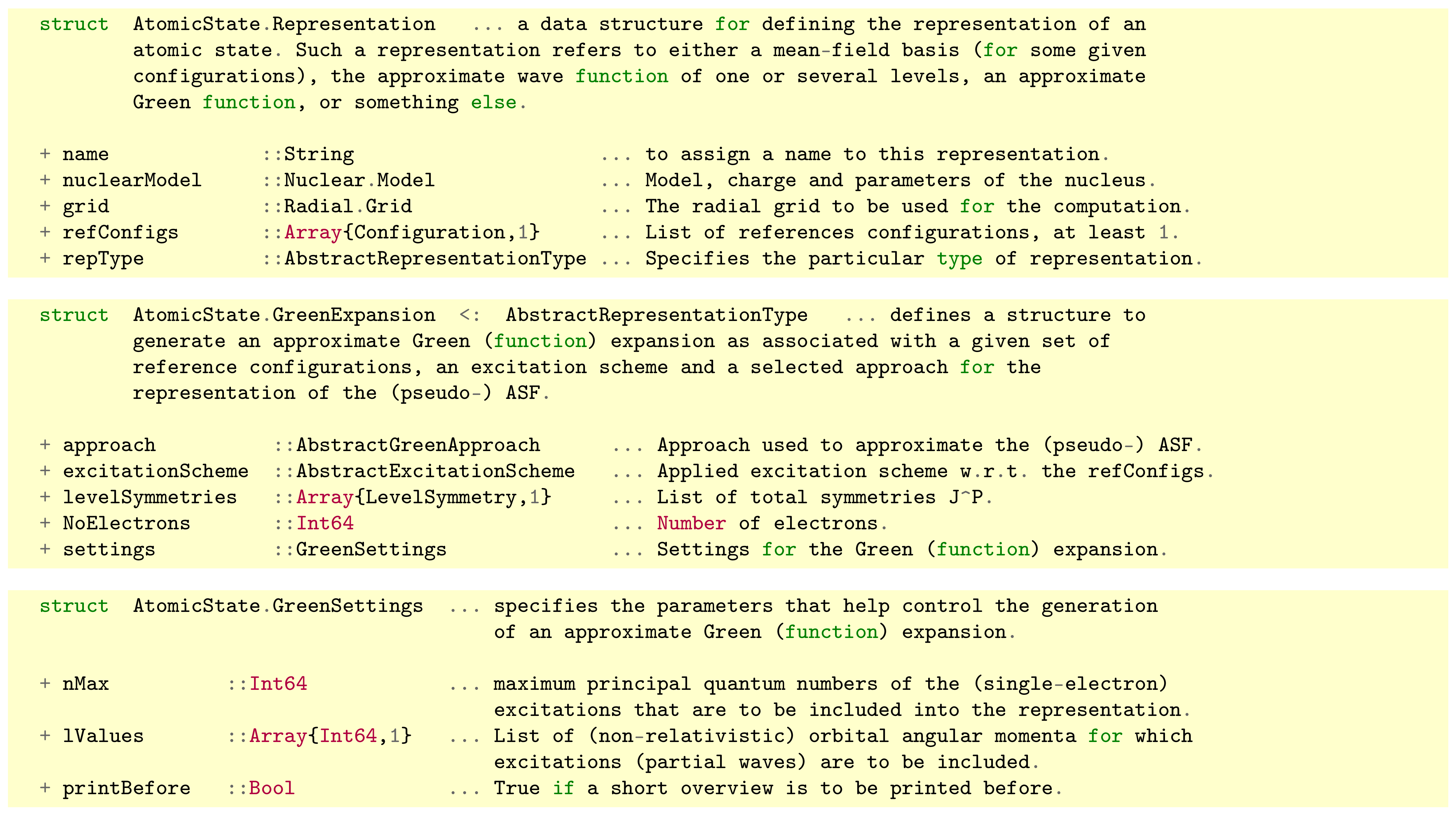Click the GreenSettings type of settings field
This screenshot has height=815, width=1456.
pyautogui.click(x=371, y=549)
